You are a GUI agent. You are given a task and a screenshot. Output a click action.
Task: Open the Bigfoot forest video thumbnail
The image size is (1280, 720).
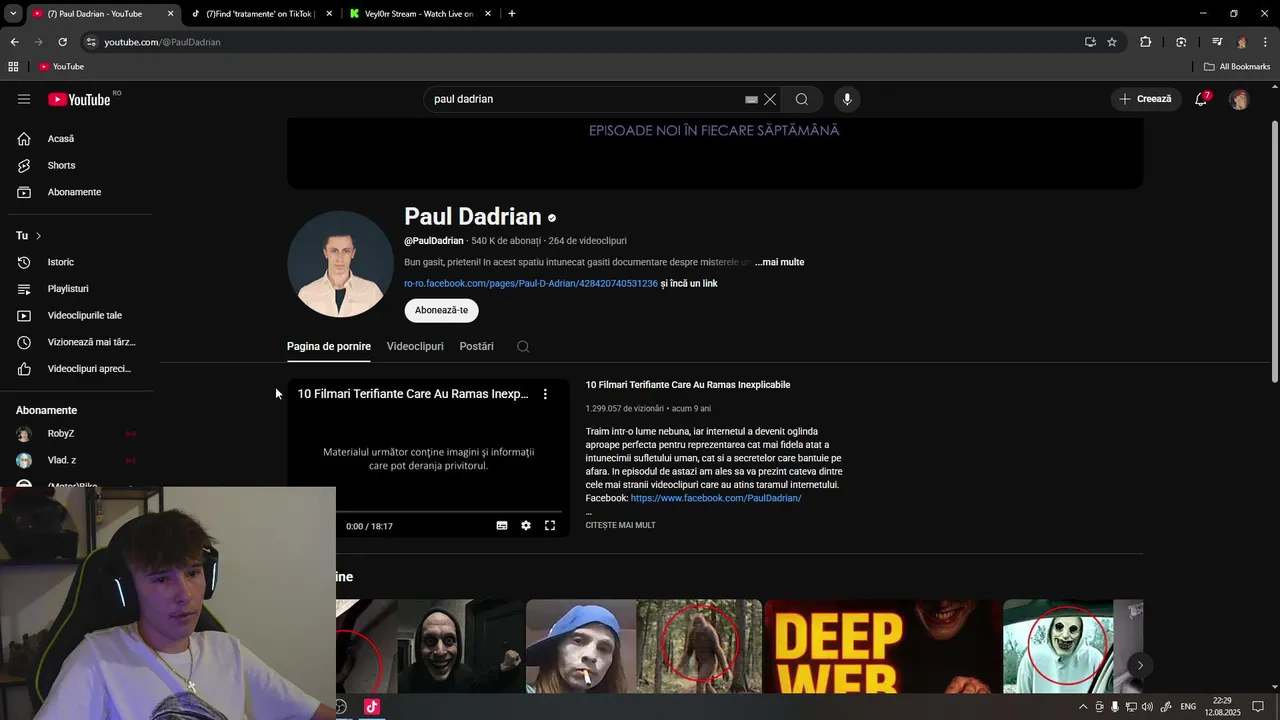pyautogui.click(x=643, y=646)
